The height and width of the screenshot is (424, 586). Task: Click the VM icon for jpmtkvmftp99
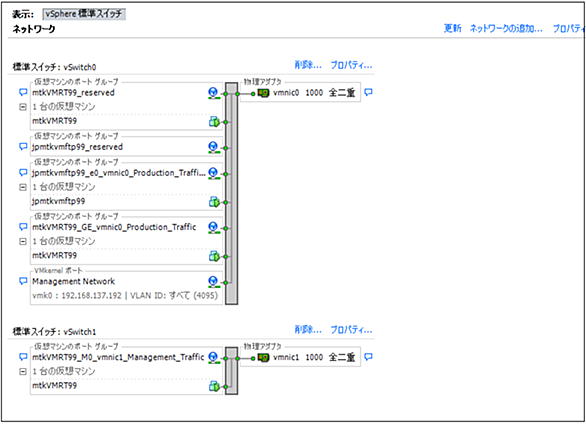[214, 202]
